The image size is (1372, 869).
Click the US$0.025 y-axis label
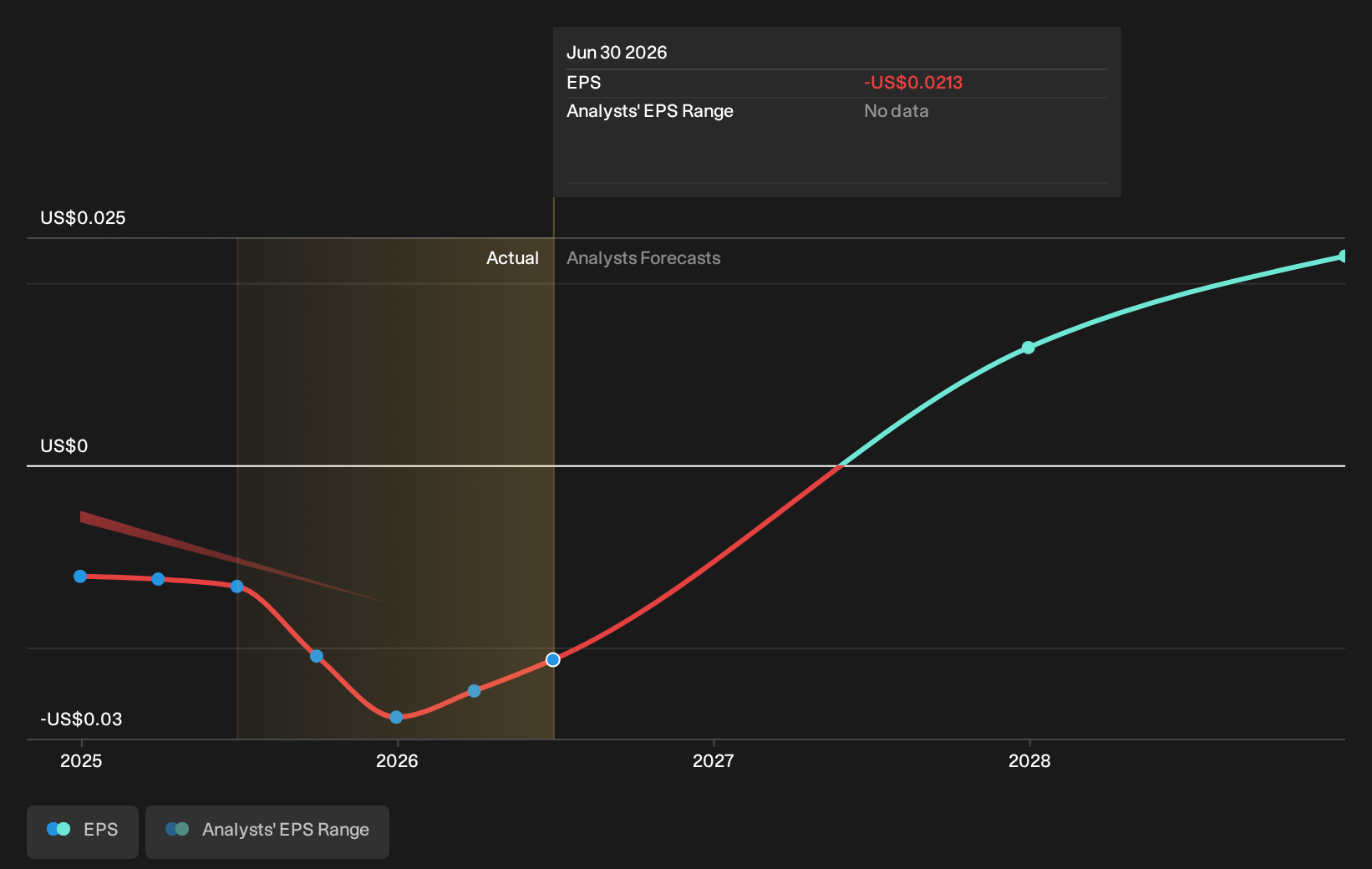coord(83,218)
